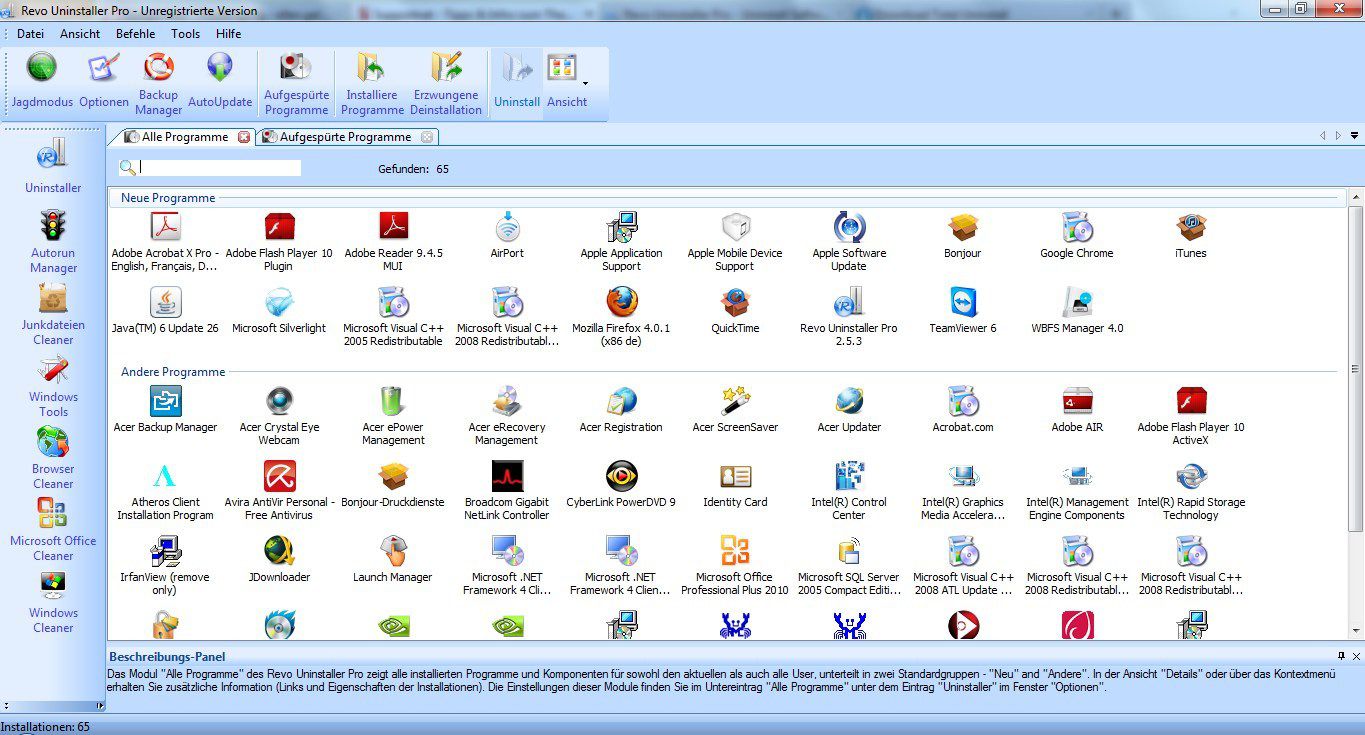Open Optionen from the toolbar

(103, 80)
